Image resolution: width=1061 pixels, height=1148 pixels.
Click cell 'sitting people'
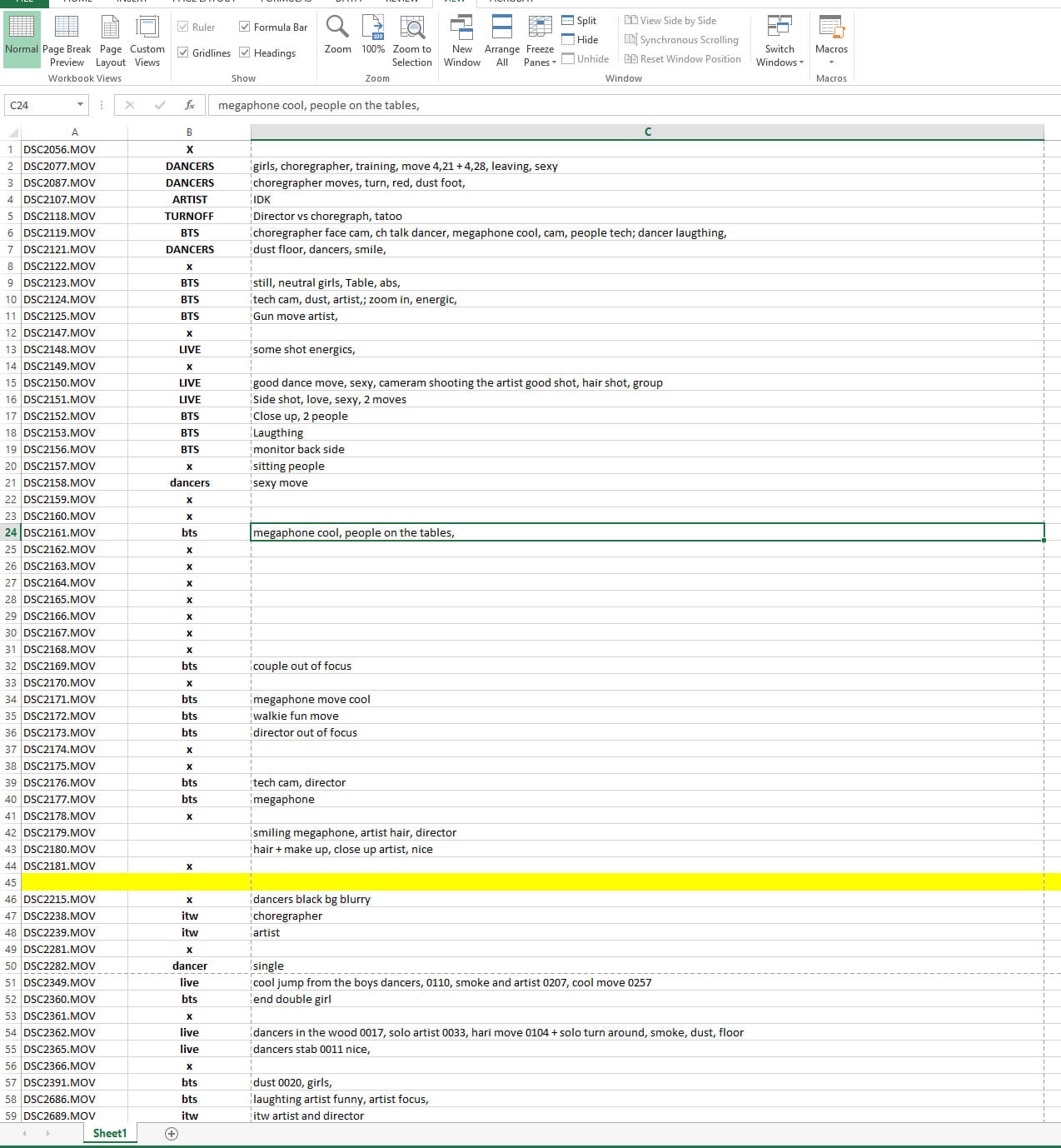(647, 466)
